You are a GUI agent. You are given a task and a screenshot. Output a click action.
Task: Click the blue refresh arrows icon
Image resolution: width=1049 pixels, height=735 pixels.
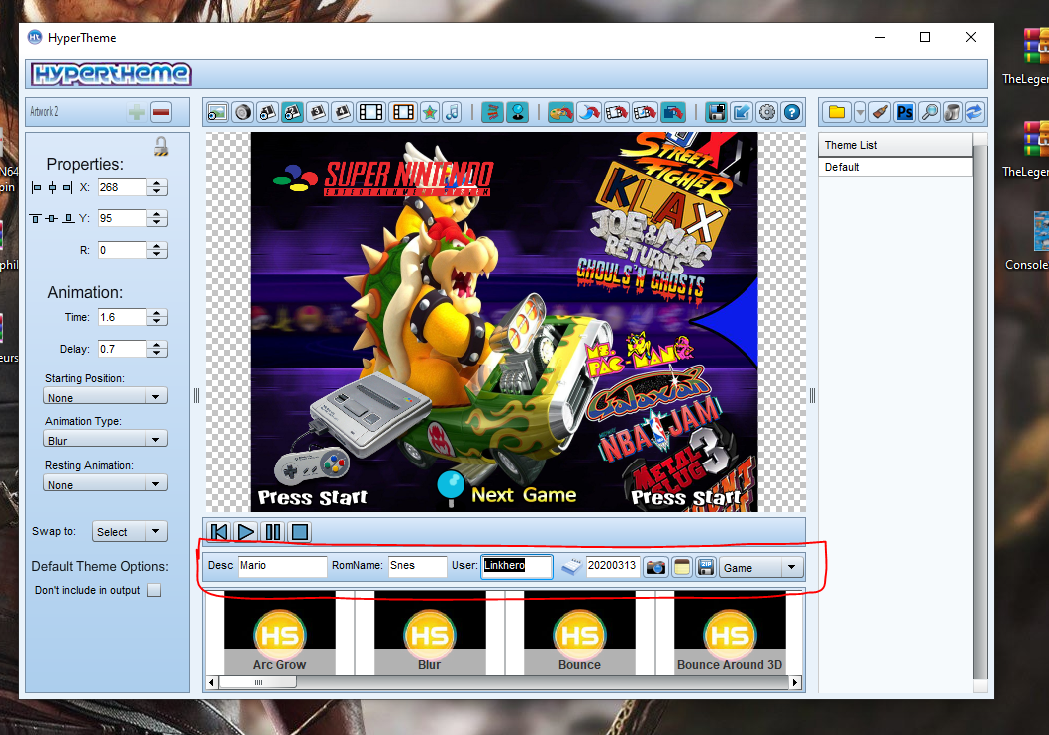pos(974,112)
